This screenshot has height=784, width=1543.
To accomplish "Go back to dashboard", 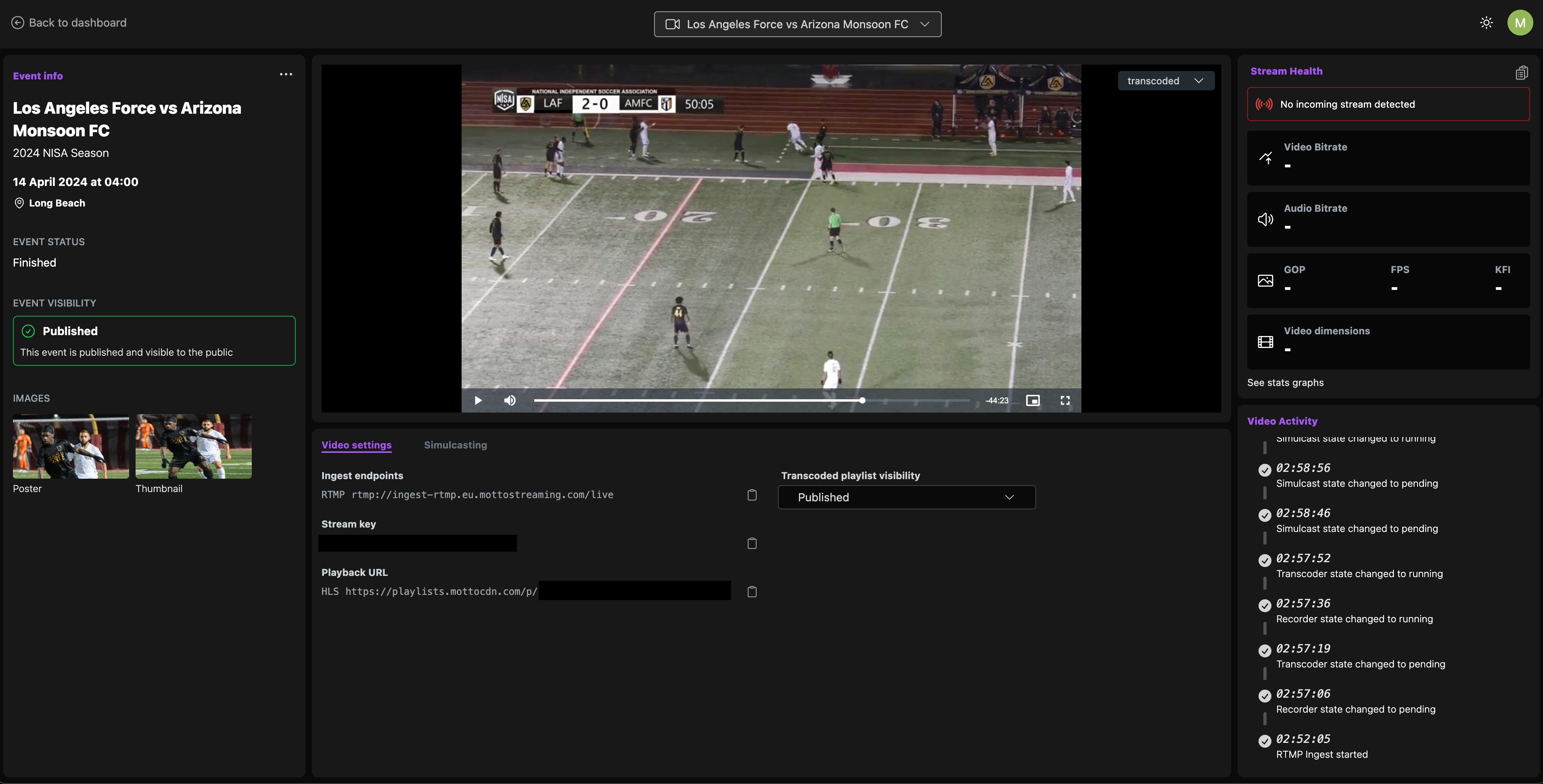I will (69, 23).
